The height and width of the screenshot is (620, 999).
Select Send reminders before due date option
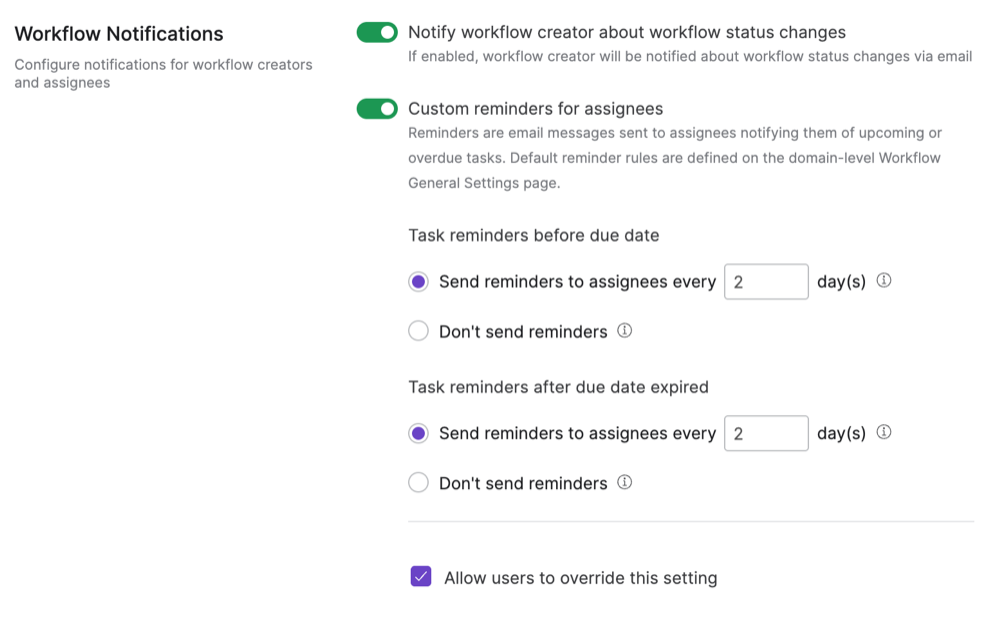418,281
